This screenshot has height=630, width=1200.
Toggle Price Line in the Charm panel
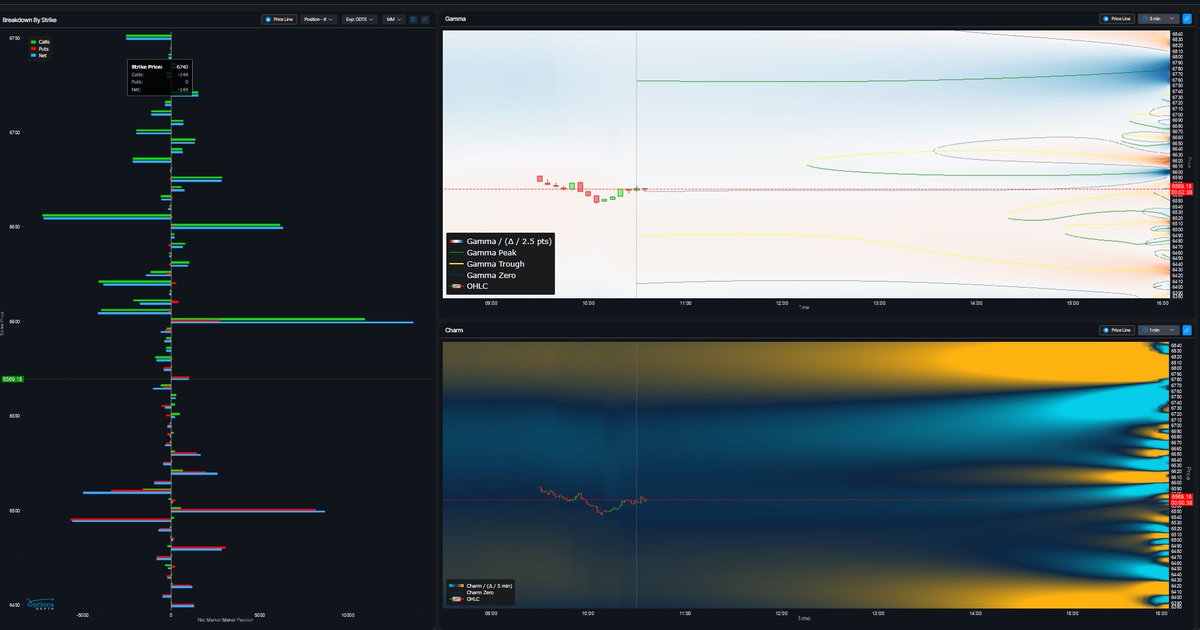point(1116,330)
